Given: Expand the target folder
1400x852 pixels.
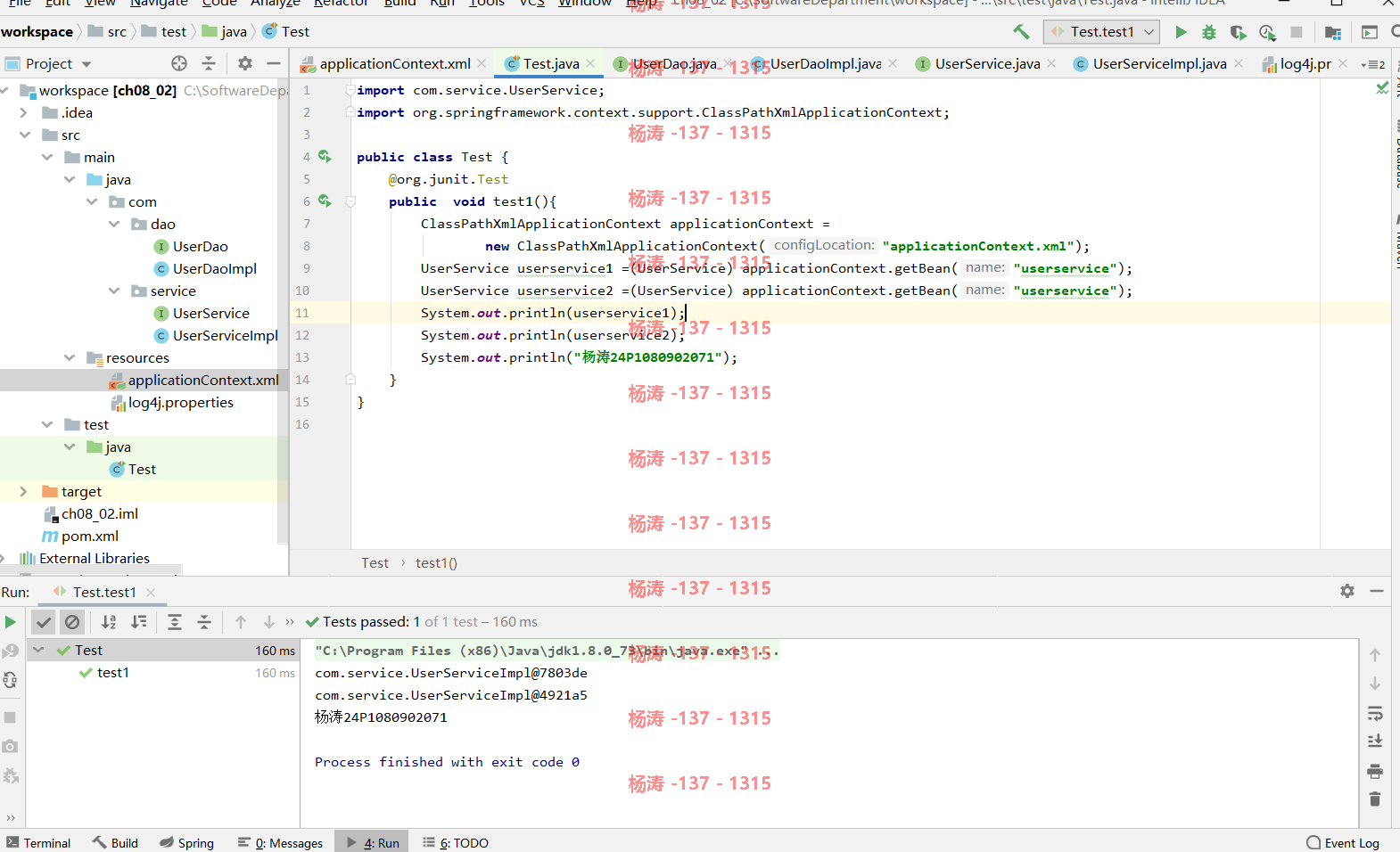Looking at the screenshot, I should click(24, 492).
